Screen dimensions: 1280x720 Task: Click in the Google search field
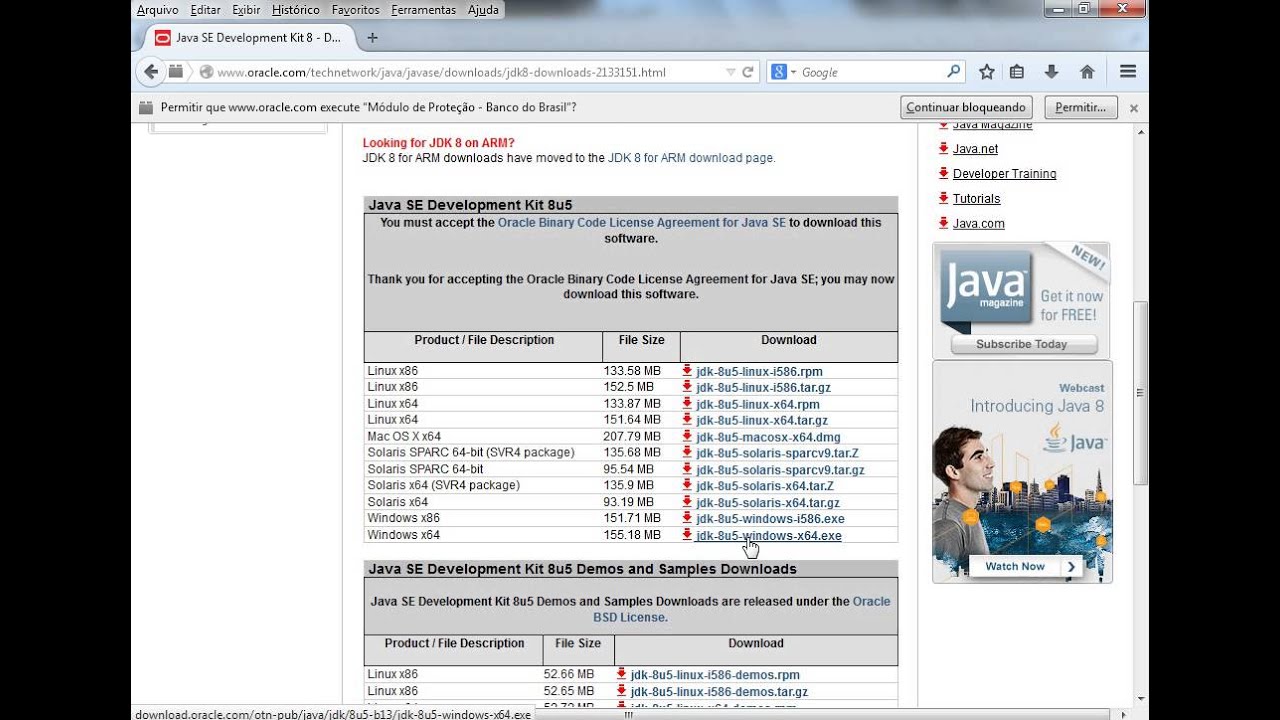(872, 72)
